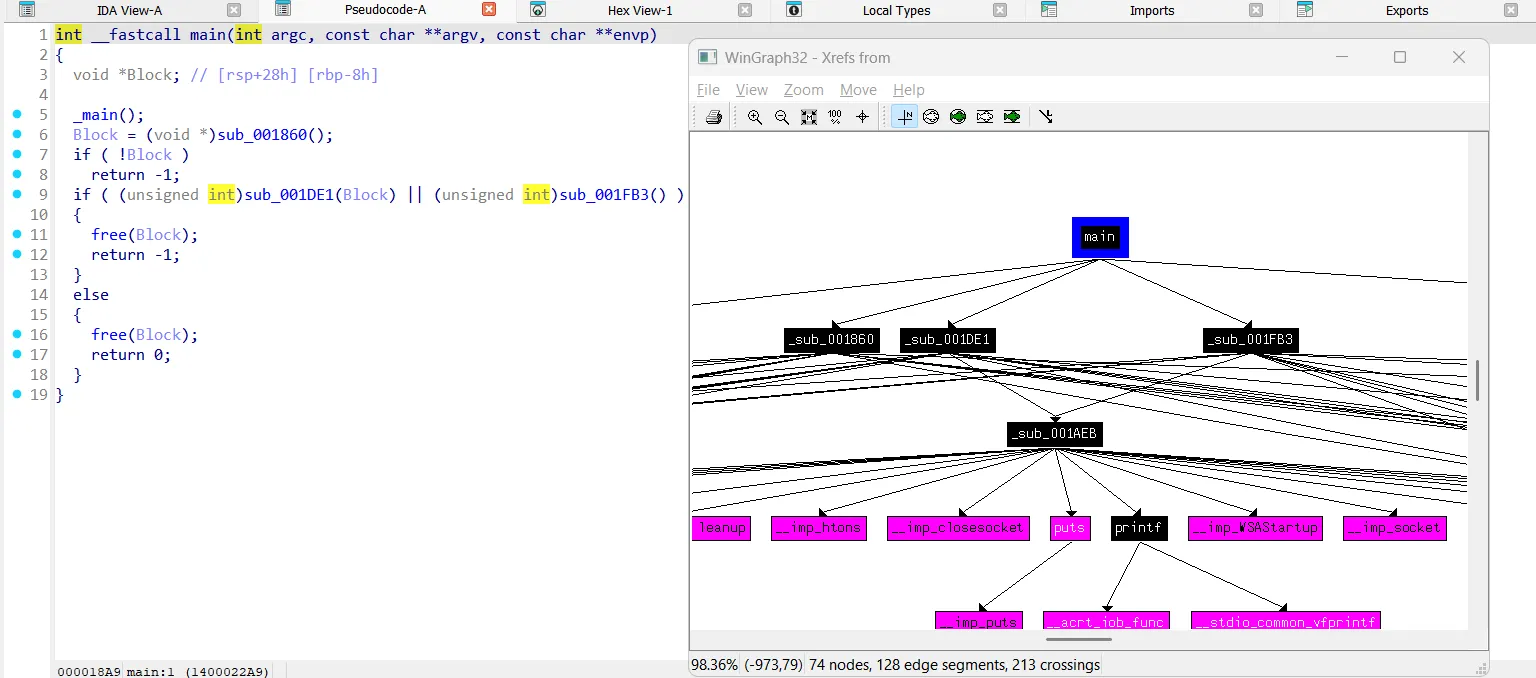Click the Hex View-1 tab icon
Screen dimensions: 1536x678
click(538, 10)
